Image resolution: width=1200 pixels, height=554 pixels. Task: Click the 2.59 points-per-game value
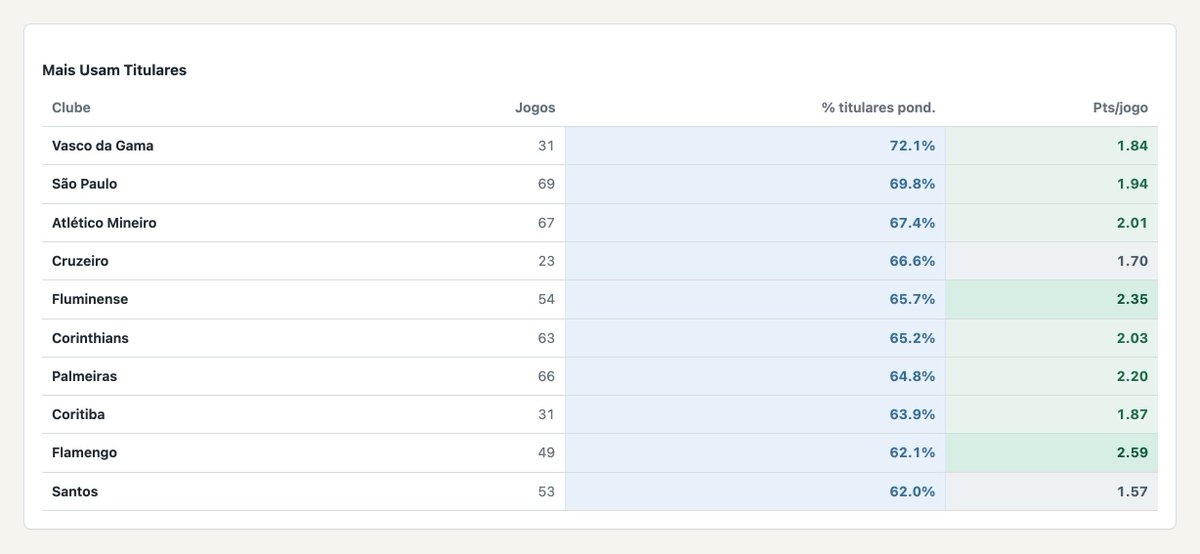tap(1132, 453)
